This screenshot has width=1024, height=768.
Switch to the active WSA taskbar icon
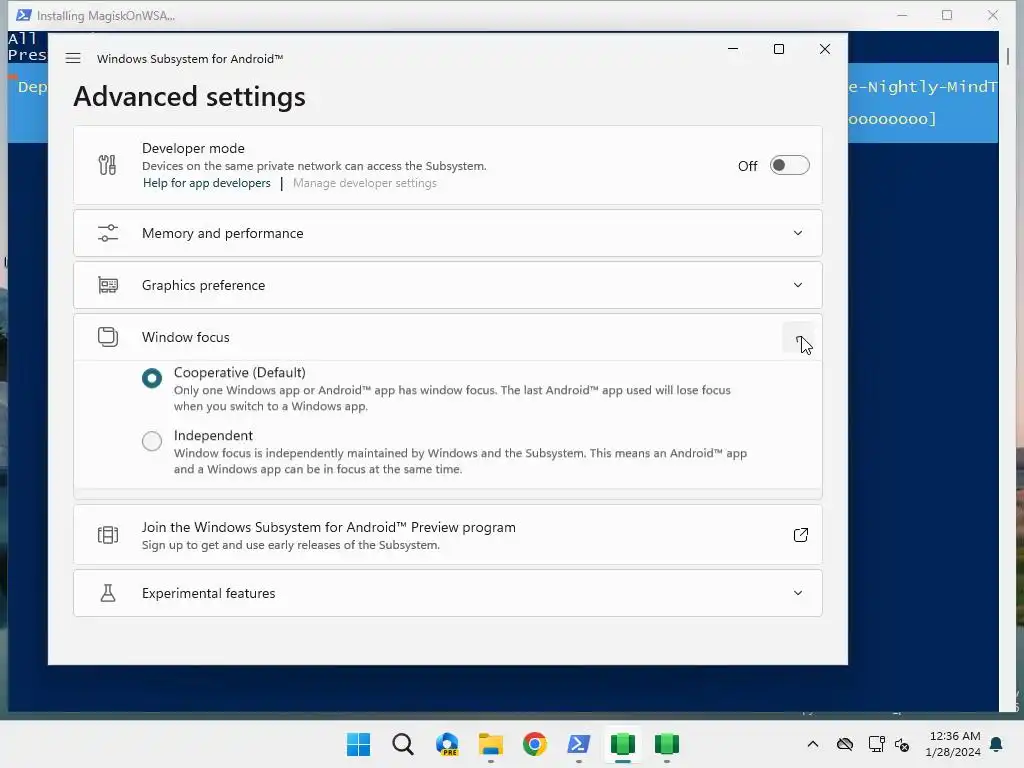point(622,744)
